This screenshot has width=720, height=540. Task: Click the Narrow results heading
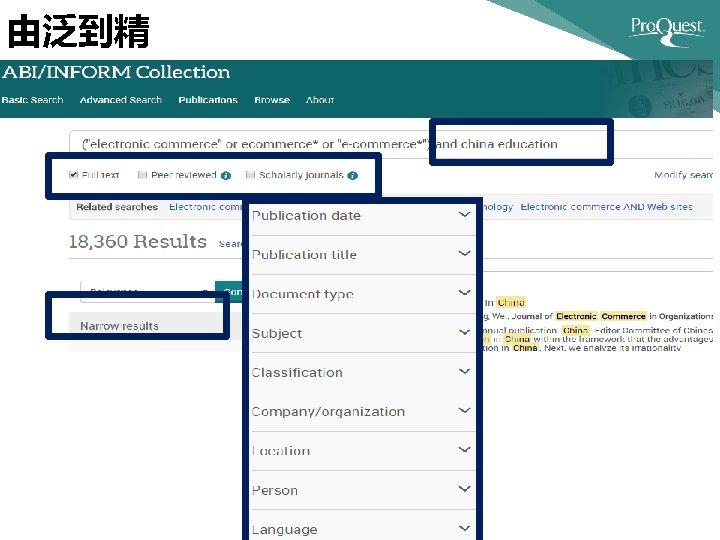pyautogui.click(x=119, y=326)
